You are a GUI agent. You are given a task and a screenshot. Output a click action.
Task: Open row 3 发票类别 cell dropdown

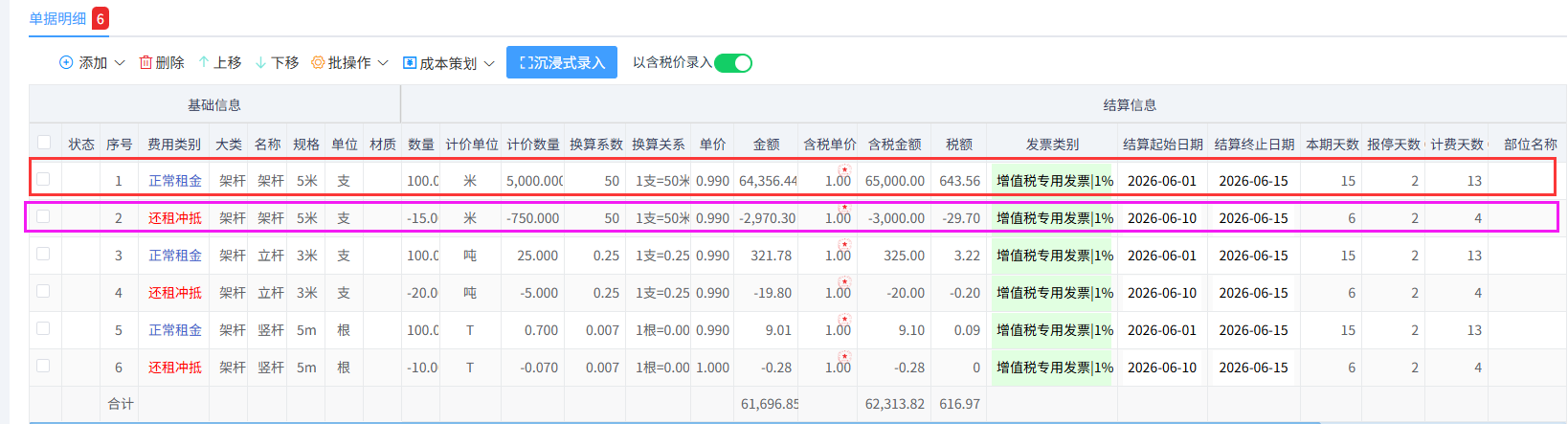pyautogui.click(x=1052, y=255)
